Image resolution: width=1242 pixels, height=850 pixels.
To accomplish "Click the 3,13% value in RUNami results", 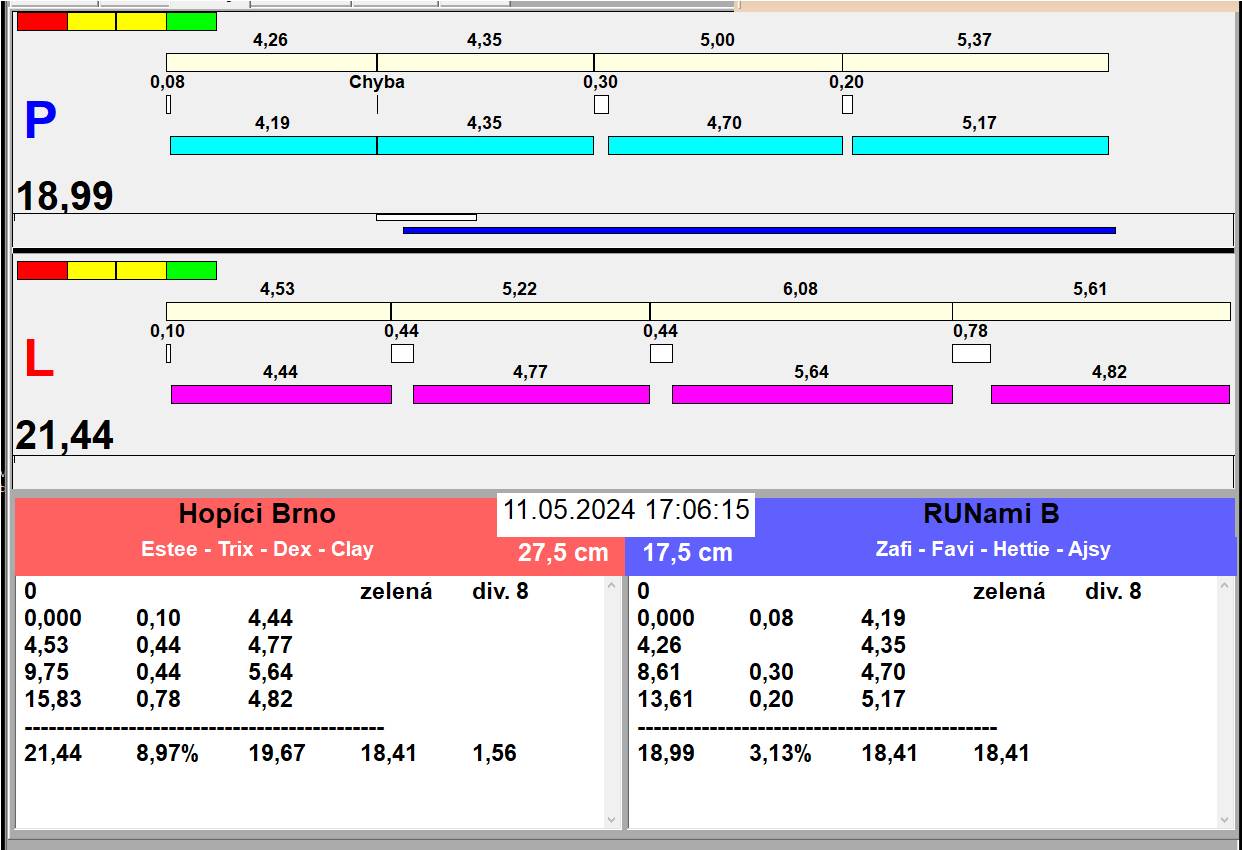I will 780,753.
